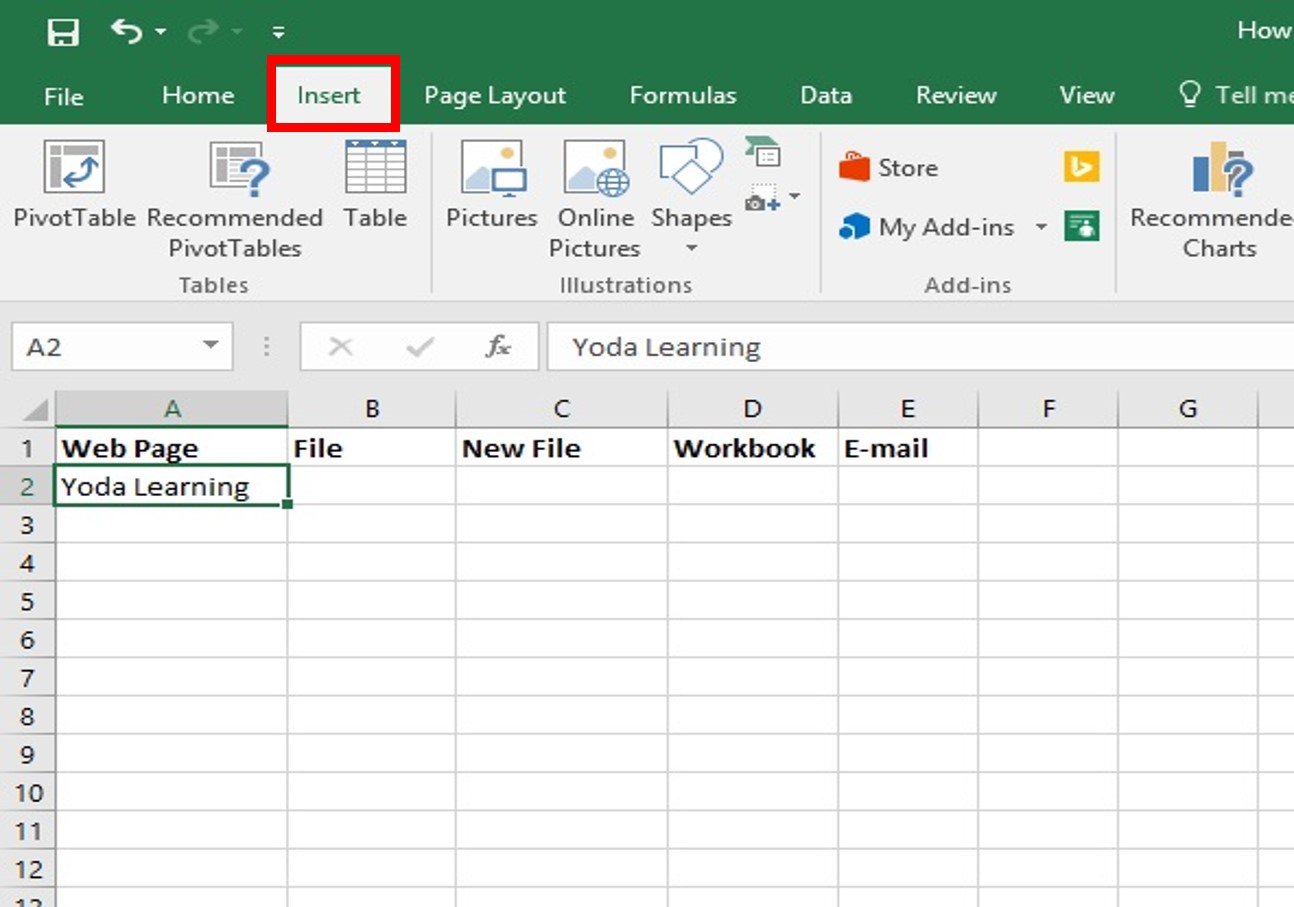1294x907 pixels.
Task: Expand the My Add-ins dropdown arrow
Action: click(x=1040, y=228)
